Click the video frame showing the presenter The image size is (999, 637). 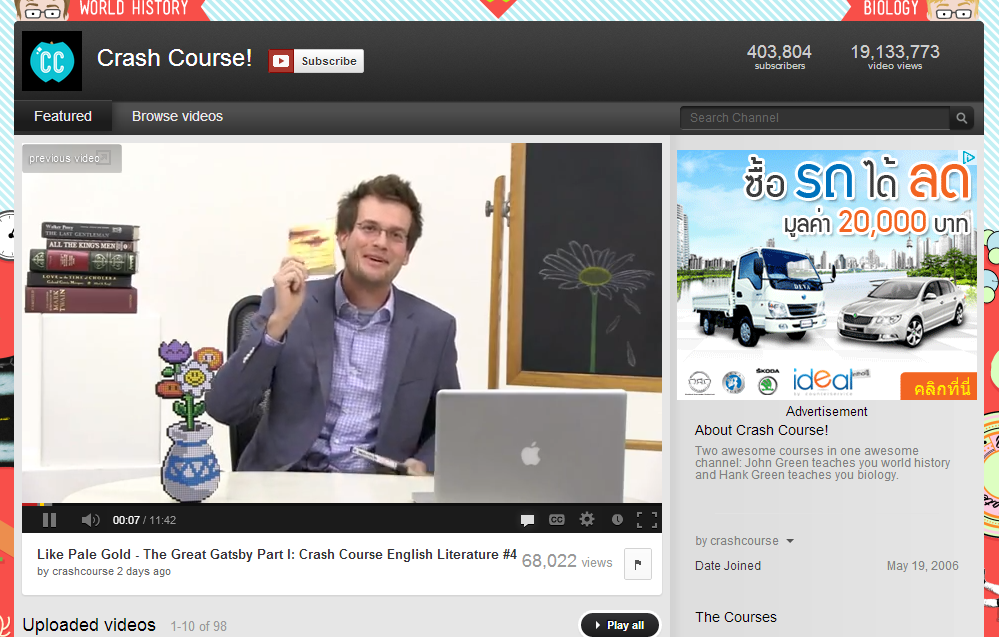pyautogui.click(x=341, y=323)
